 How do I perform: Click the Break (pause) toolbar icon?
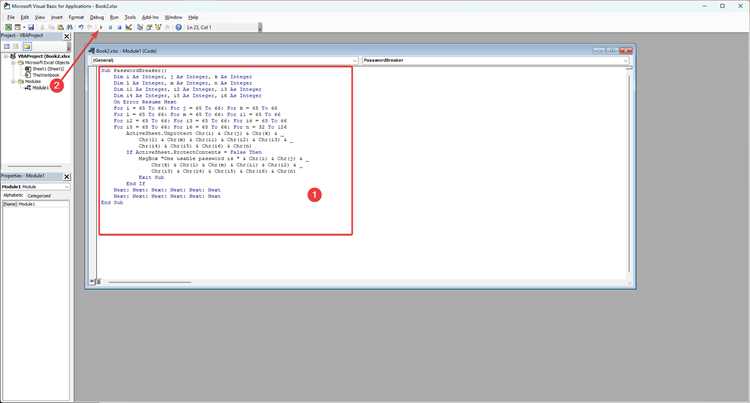(x=110, y=27)
